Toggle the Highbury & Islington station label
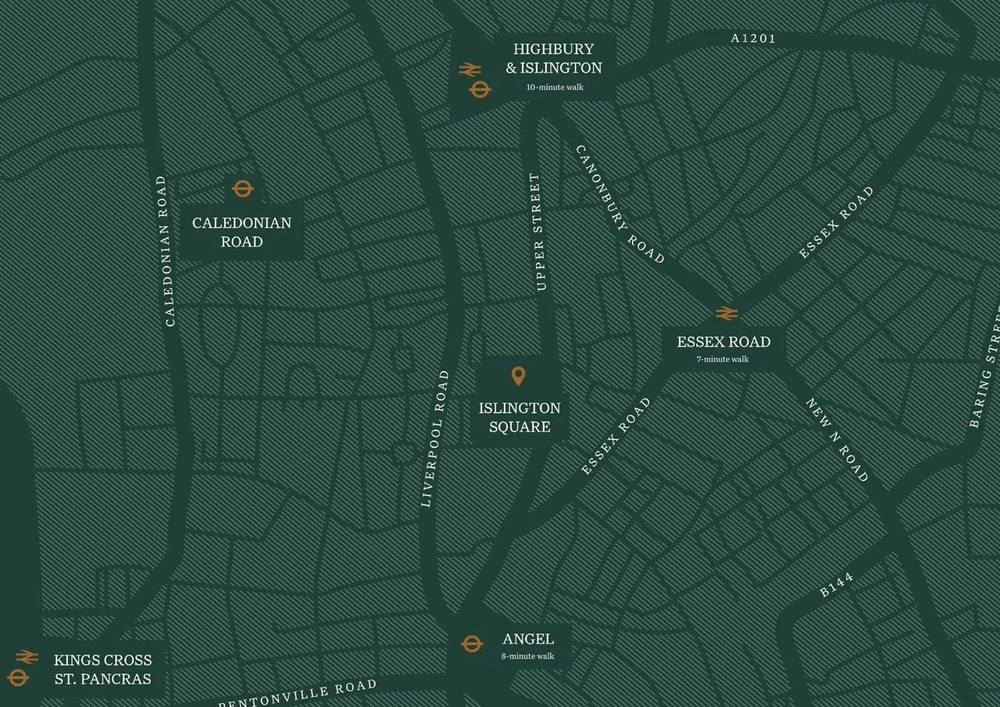 point(553,58)
